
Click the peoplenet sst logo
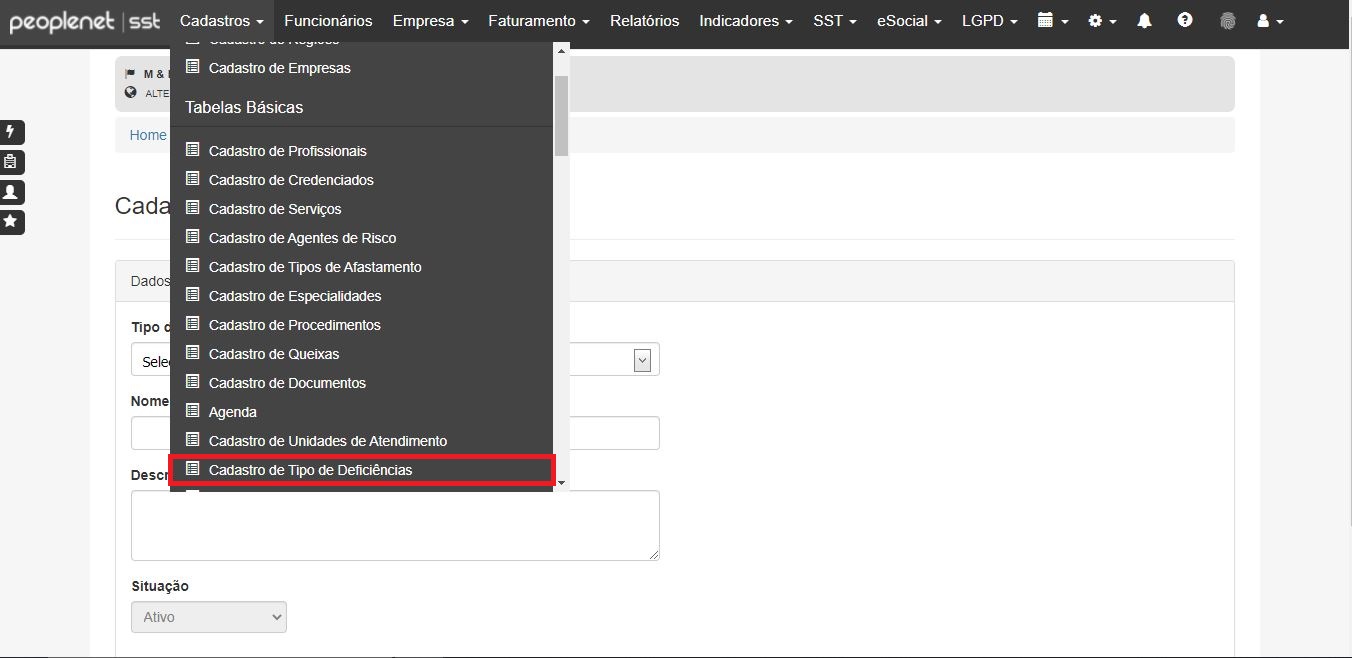(84, 21)
